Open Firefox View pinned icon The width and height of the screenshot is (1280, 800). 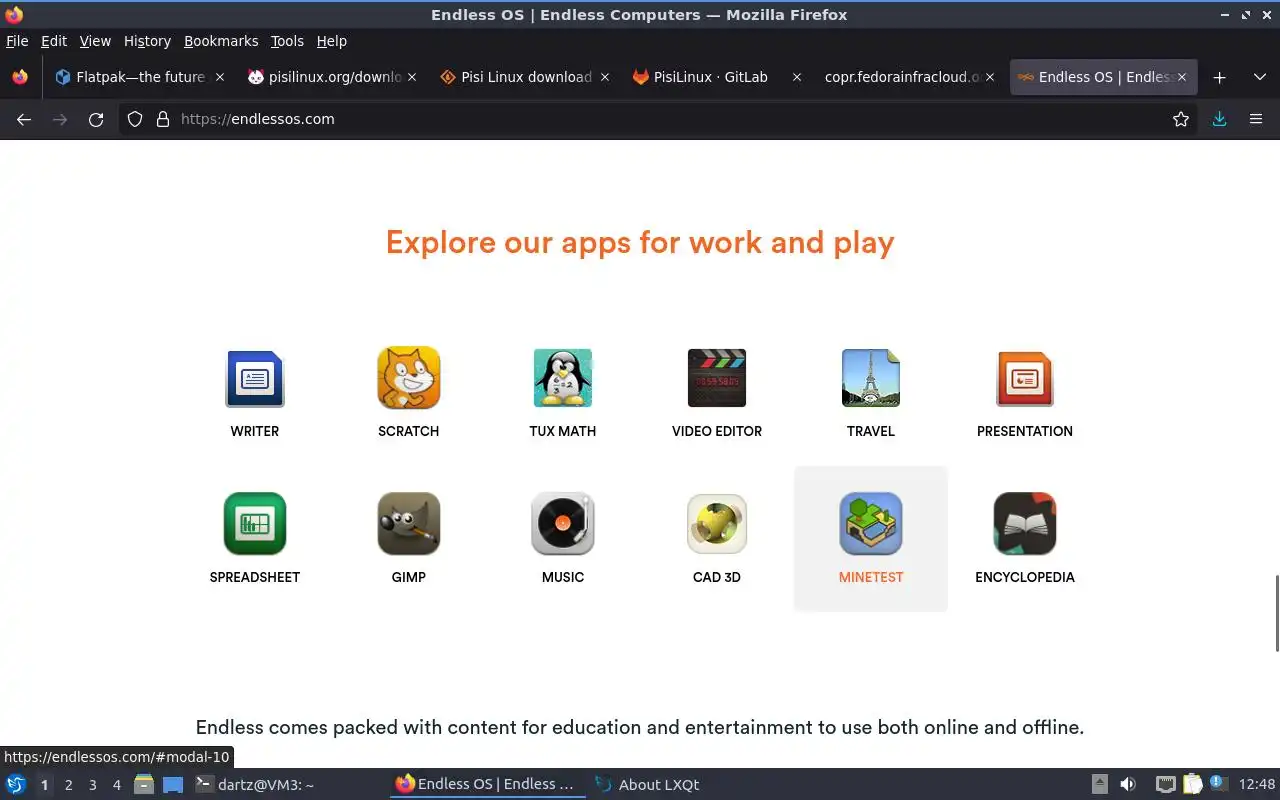[x=19, y=77]
